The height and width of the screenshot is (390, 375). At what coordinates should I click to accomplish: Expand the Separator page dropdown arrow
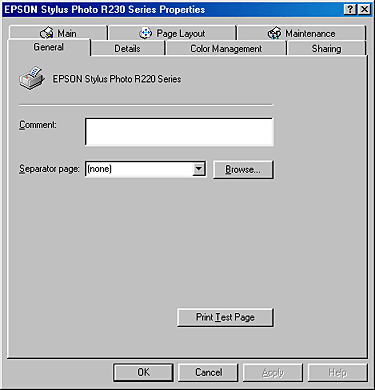(199, 169)
